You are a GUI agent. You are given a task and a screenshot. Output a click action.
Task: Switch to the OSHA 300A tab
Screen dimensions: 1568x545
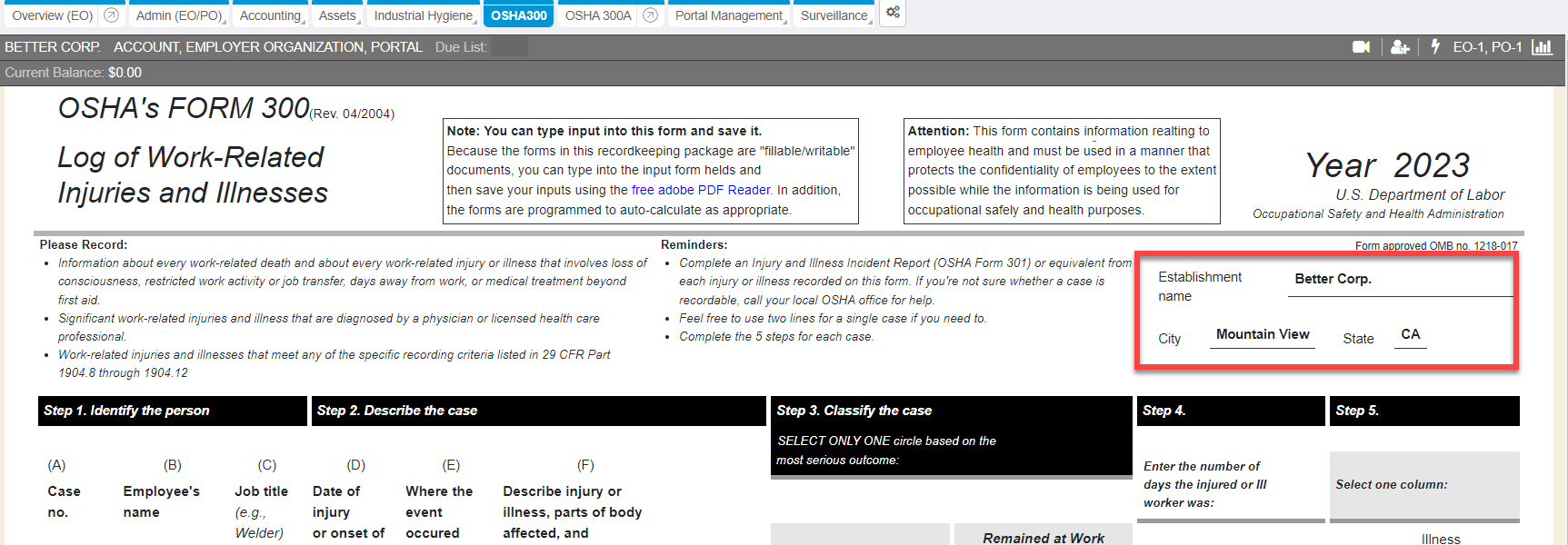[597, 15]
